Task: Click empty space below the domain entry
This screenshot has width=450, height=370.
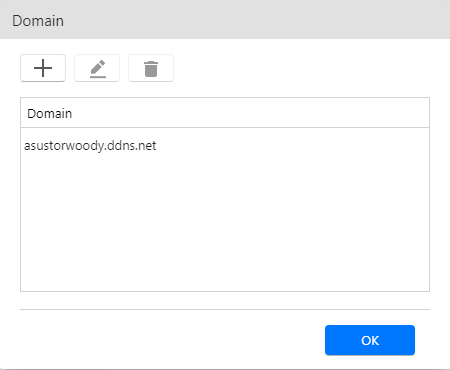Action: [x=225, y=223]
